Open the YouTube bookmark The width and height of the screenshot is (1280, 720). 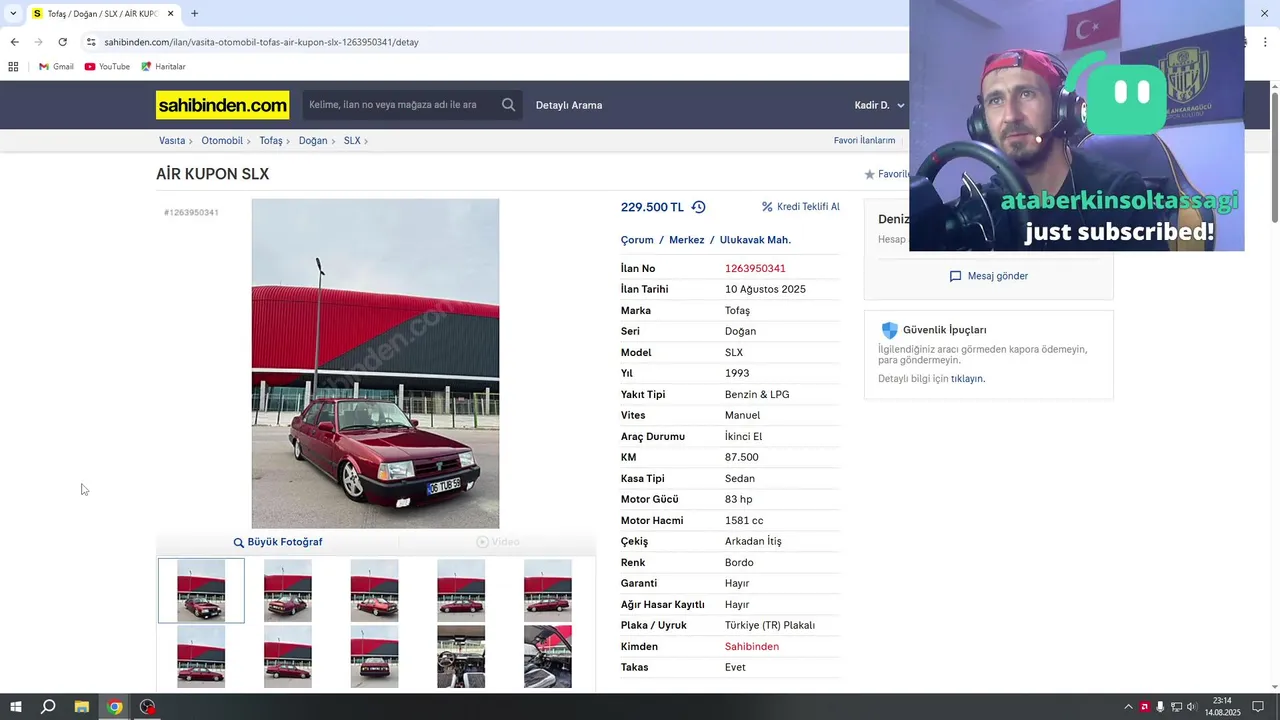107,67
